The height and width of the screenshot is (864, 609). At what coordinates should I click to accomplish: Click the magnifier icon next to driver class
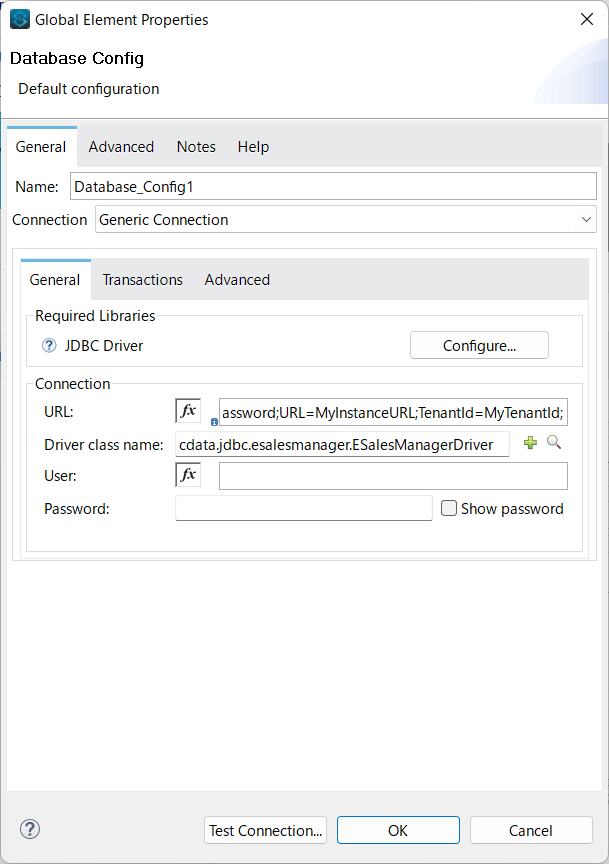pyautogui.click(x=554, y=443)
